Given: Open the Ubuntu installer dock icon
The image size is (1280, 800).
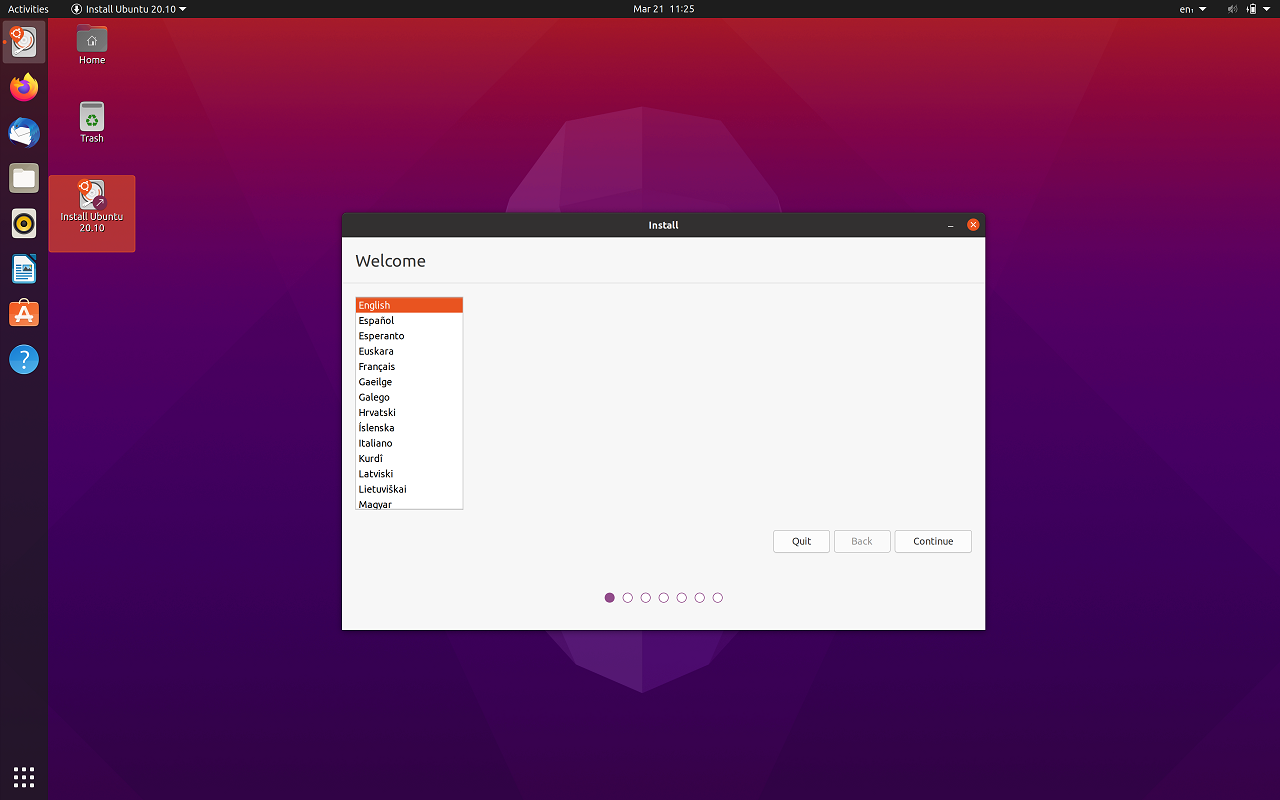Looking at the screenshot, I should click(24, 42).
